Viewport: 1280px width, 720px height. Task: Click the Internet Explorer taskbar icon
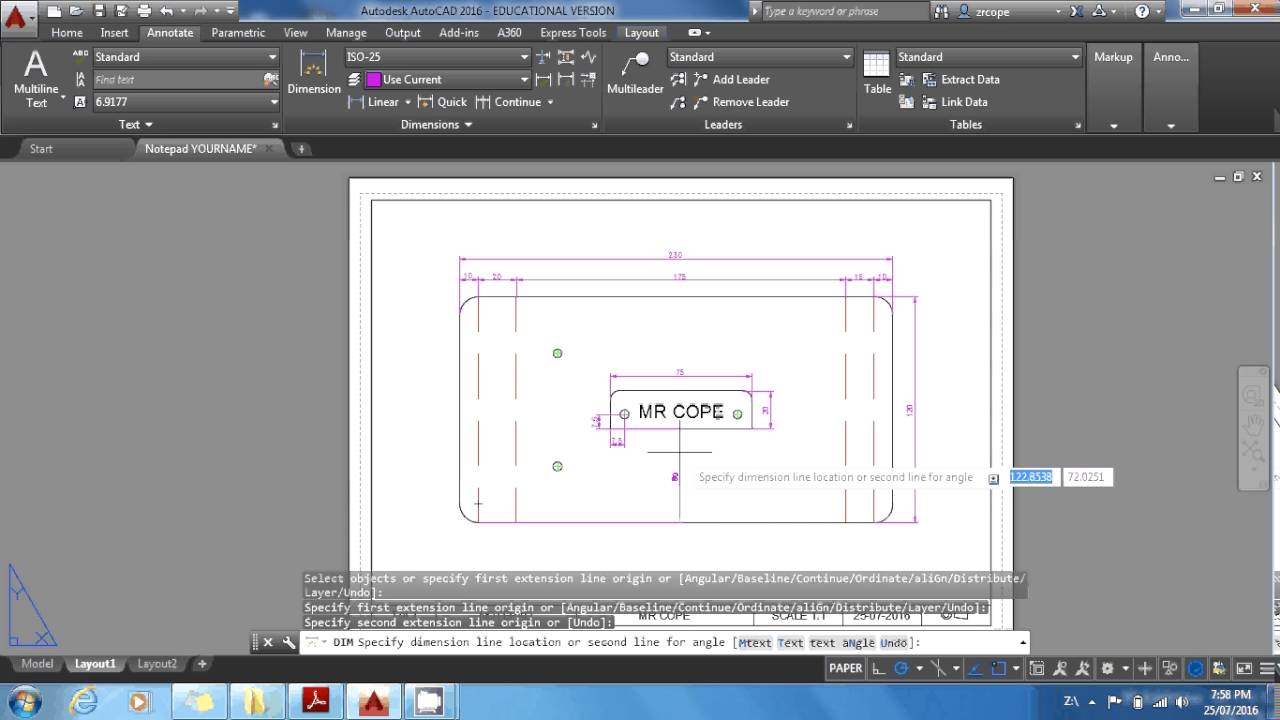click(85, 701)
